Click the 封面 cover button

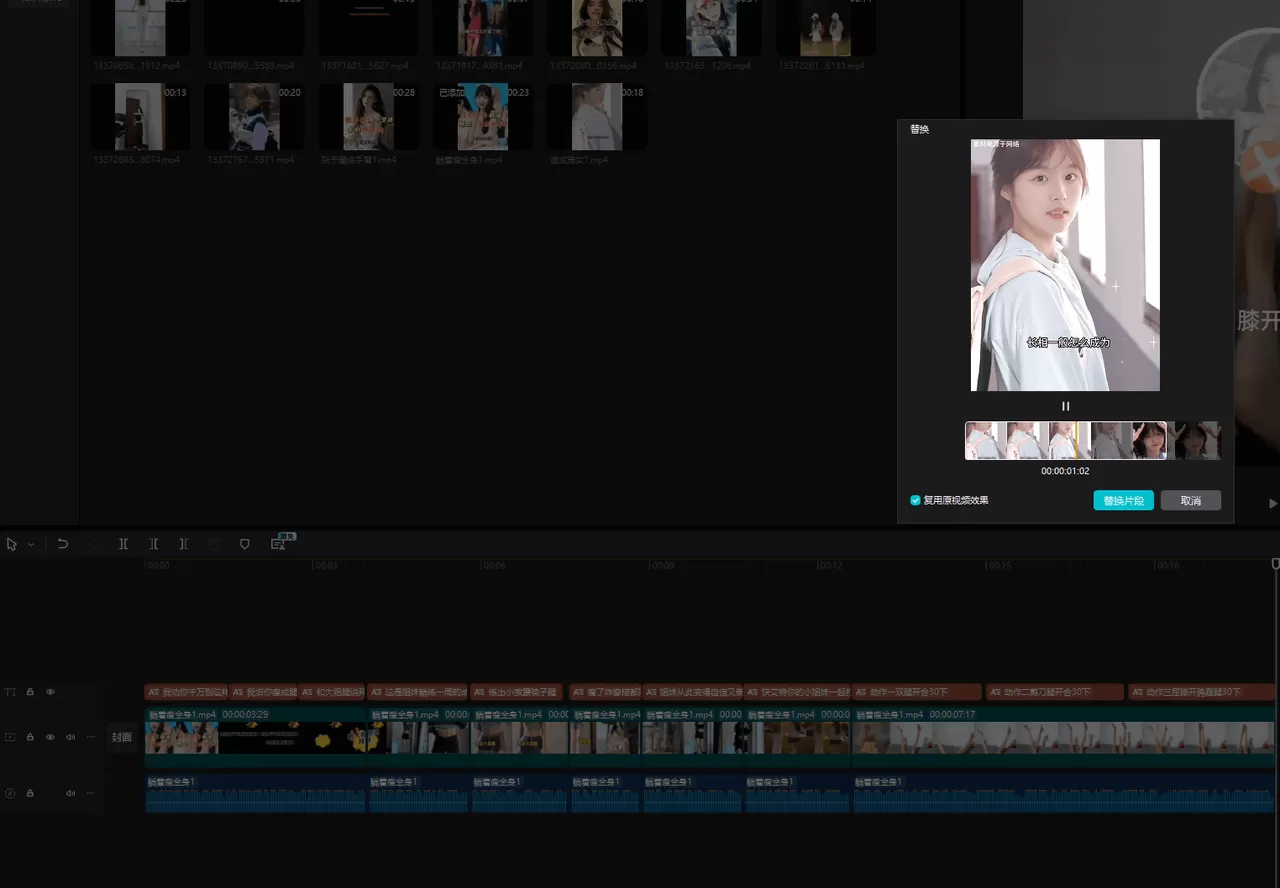point(121,737)
